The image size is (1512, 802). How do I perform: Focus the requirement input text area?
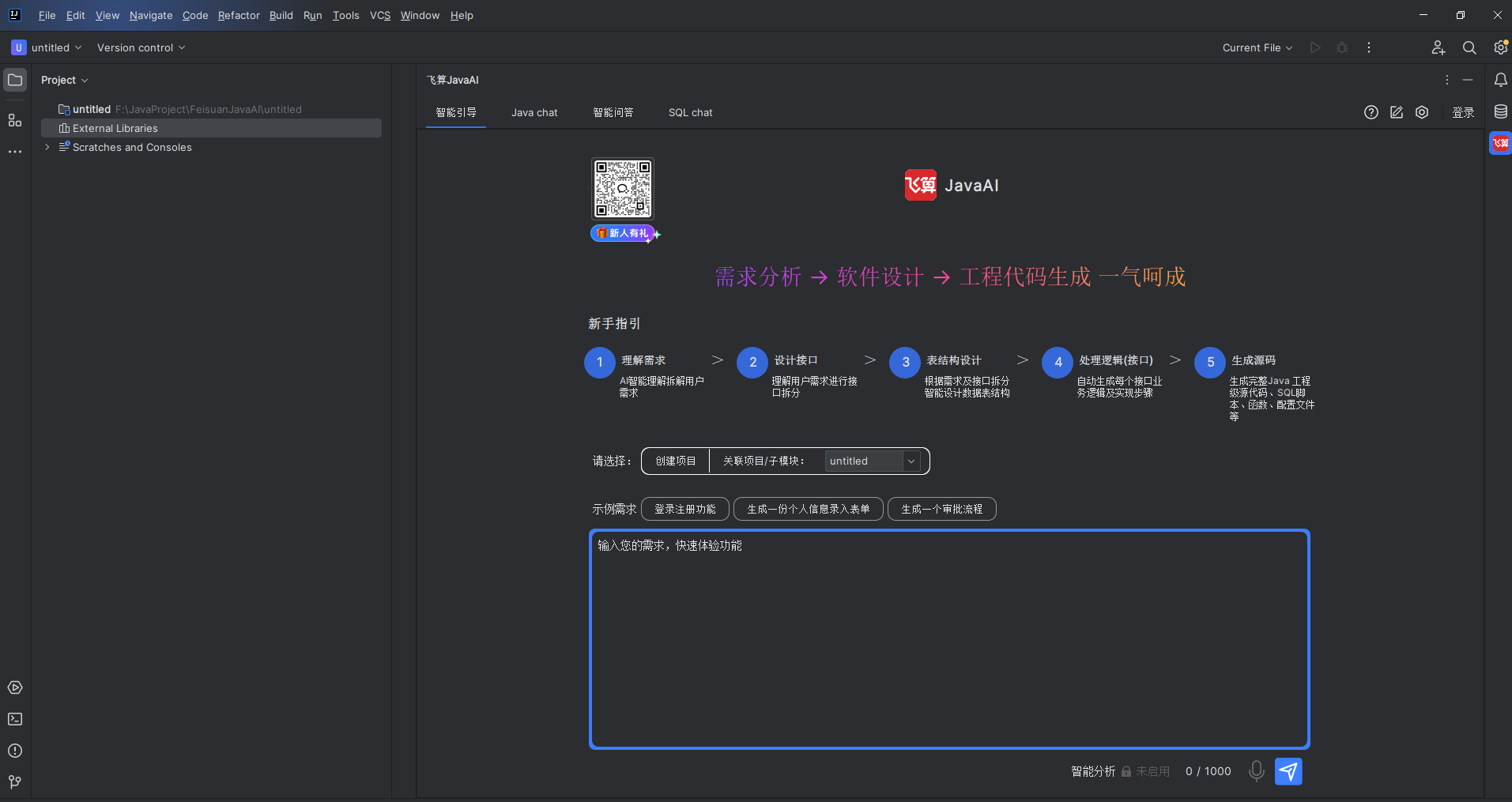coord(949,639)
